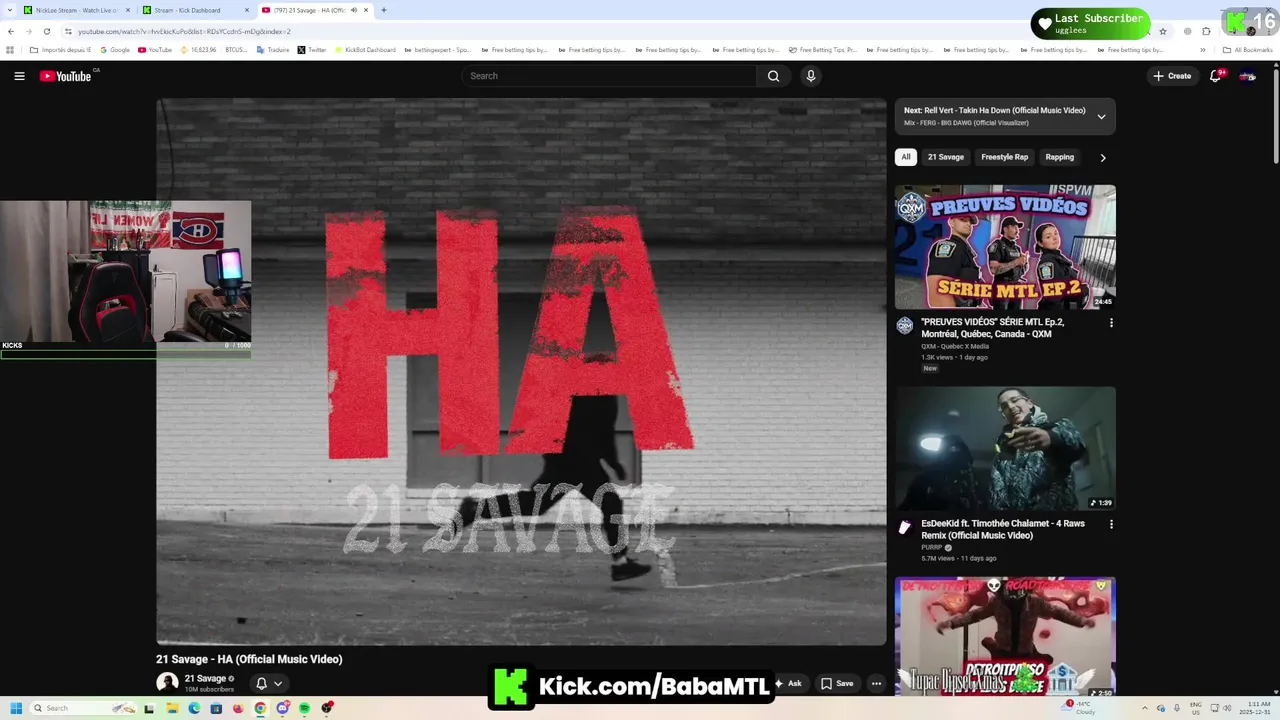The height and width of the screenshot is (720, 1280).
Task: Click the PREUVES VIDÉOS SÉRIE MTL title
Action: pyautogui.click(x=993, y=328)
